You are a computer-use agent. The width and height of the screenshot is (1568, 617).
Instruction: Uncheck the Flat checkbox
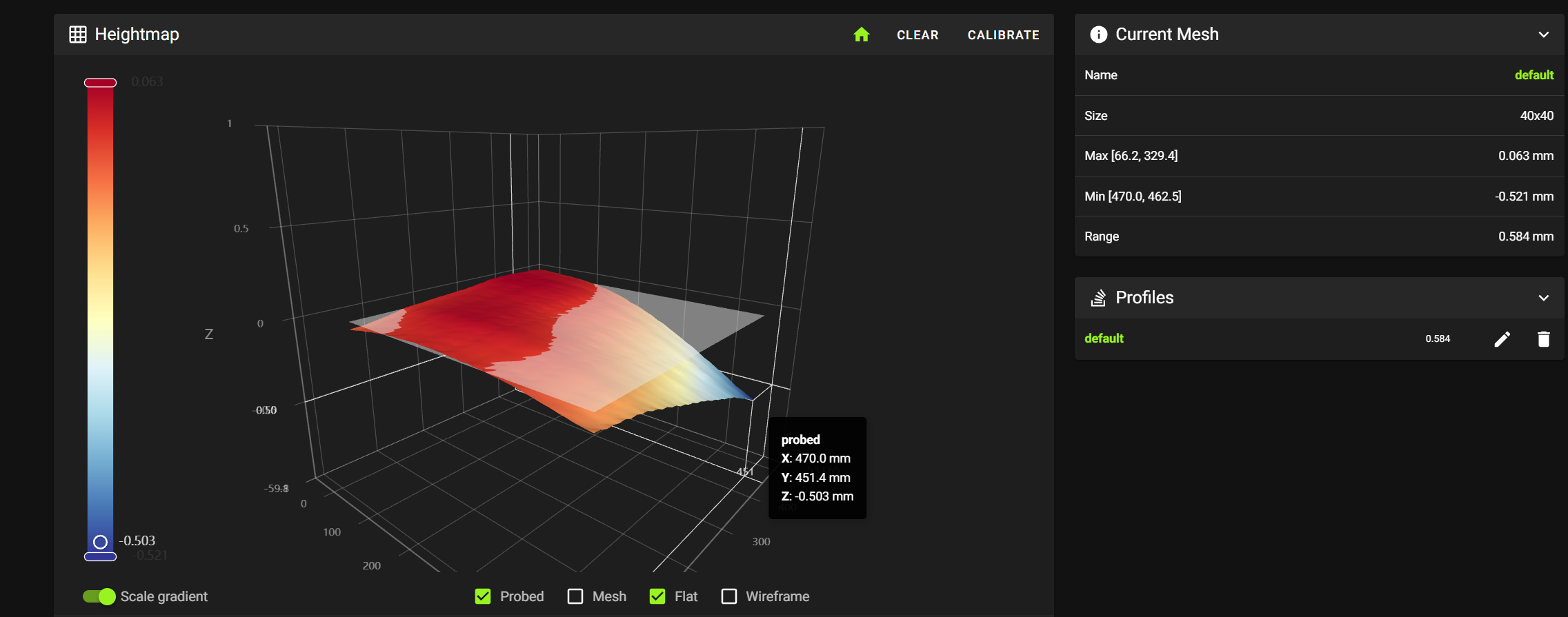pos(657,596)
